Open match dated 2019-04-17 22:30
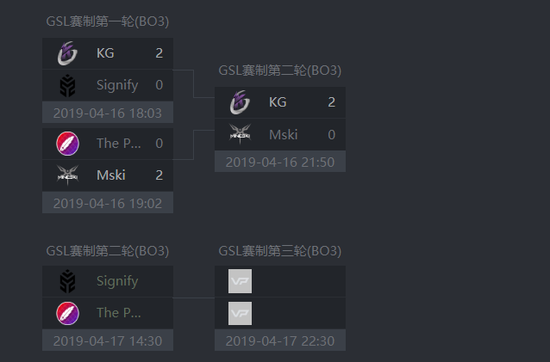 point(280,340)
